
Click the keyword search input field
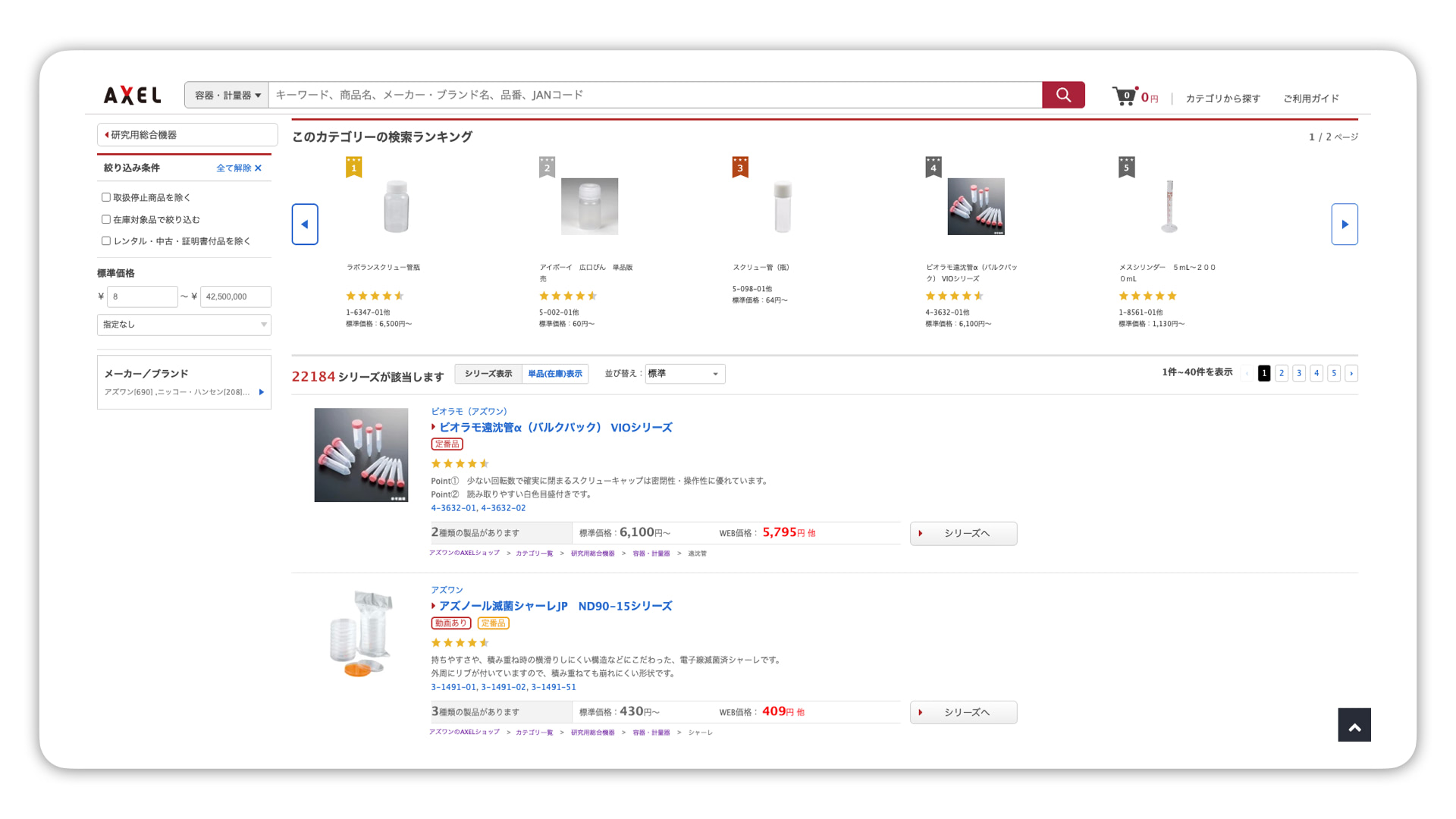point(655,95)
